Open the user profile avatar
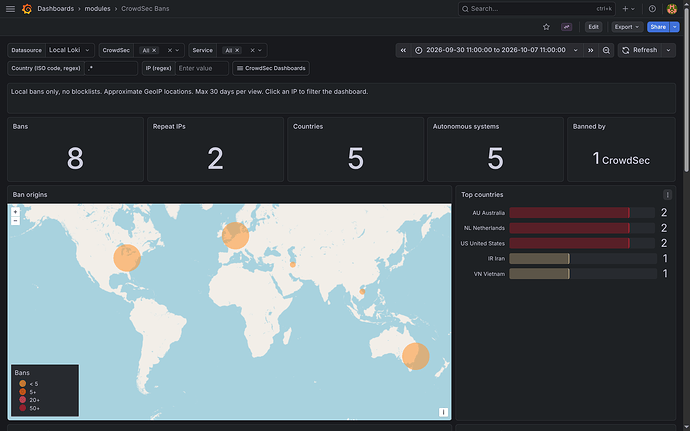Viewport: 690px width, 431px height. coord(672,9)
